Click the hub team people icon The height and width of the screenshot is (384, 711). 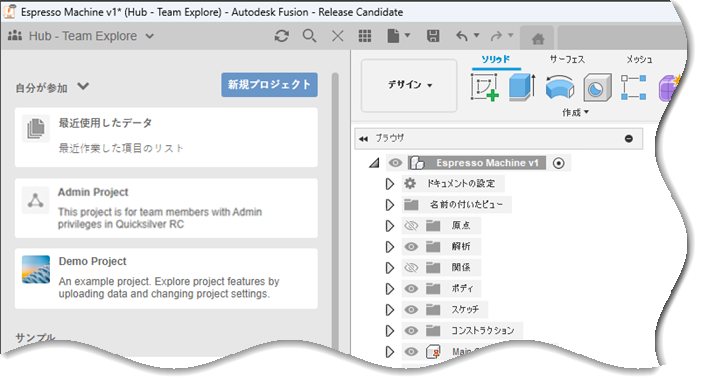[x=15, y=35]
